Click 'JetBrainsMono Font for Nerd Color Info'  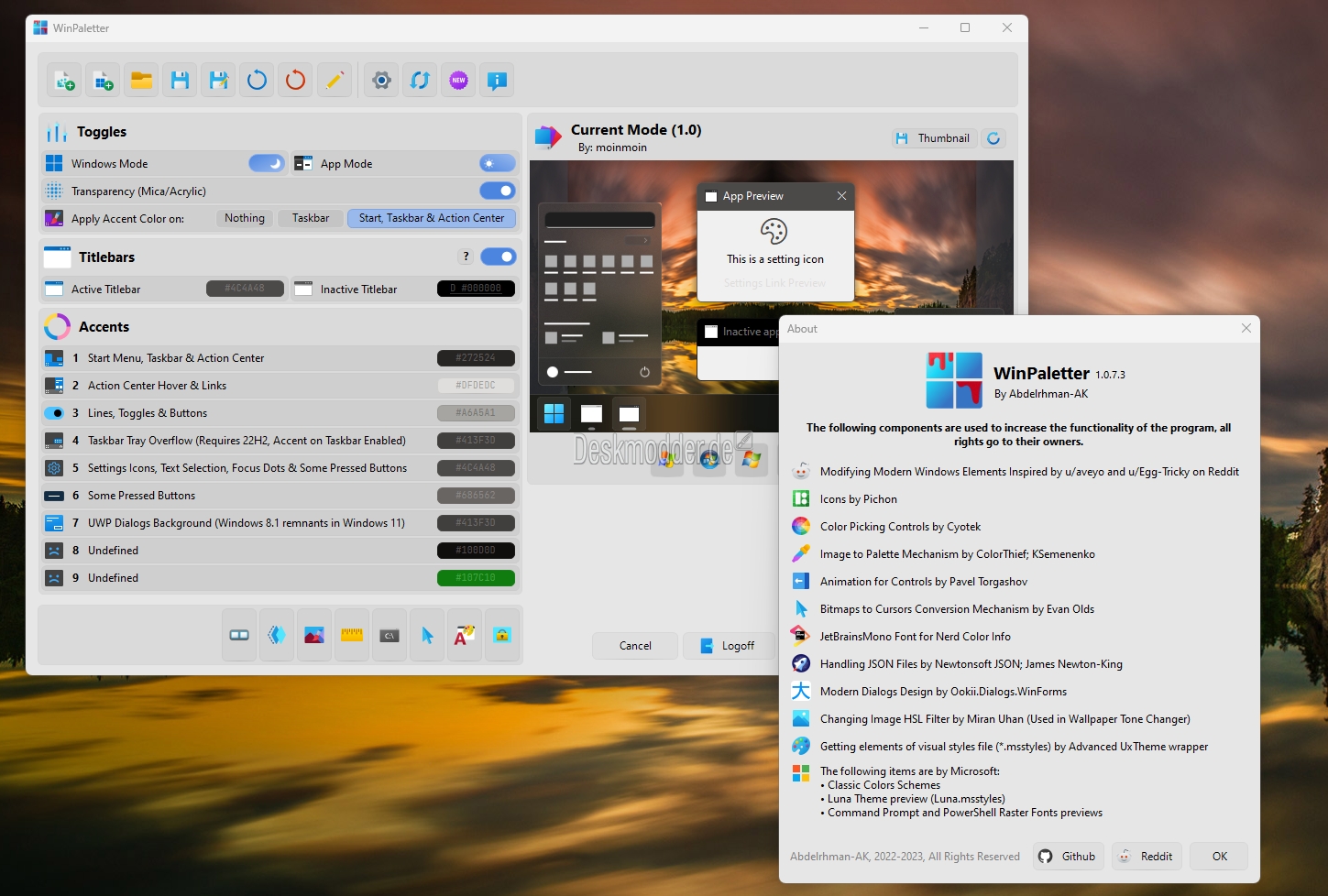pyautogui.click(x=916, y=637)
